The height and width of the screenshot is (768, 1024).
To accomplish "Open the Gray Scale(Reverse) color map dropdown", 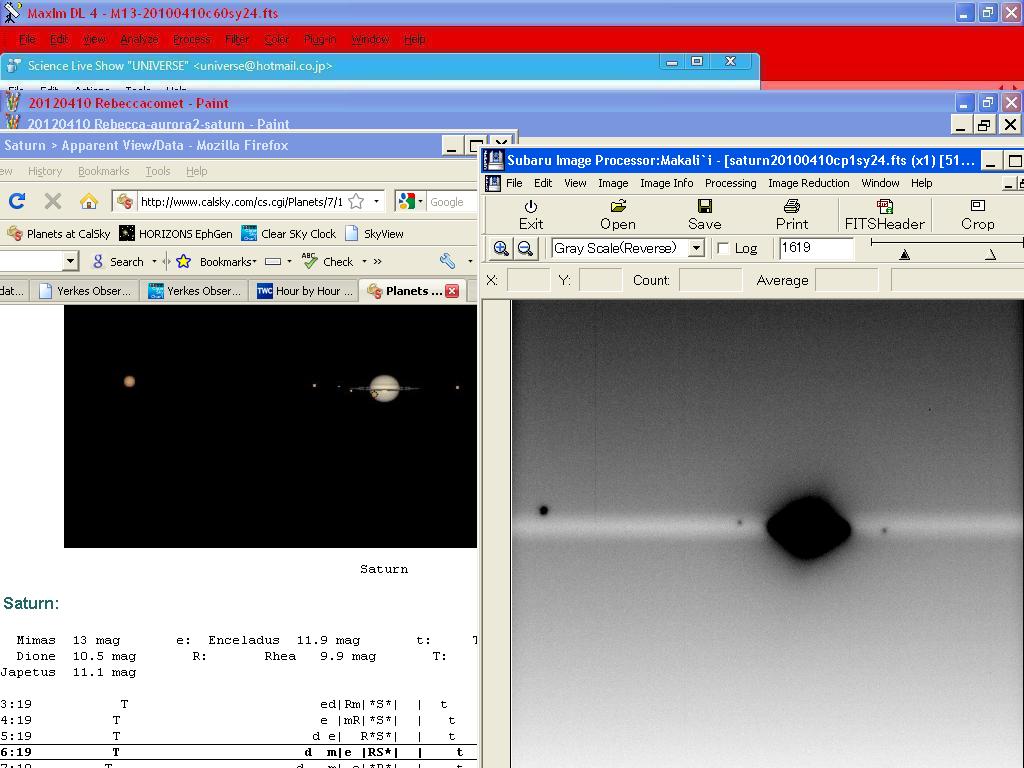I will [697, 248].
